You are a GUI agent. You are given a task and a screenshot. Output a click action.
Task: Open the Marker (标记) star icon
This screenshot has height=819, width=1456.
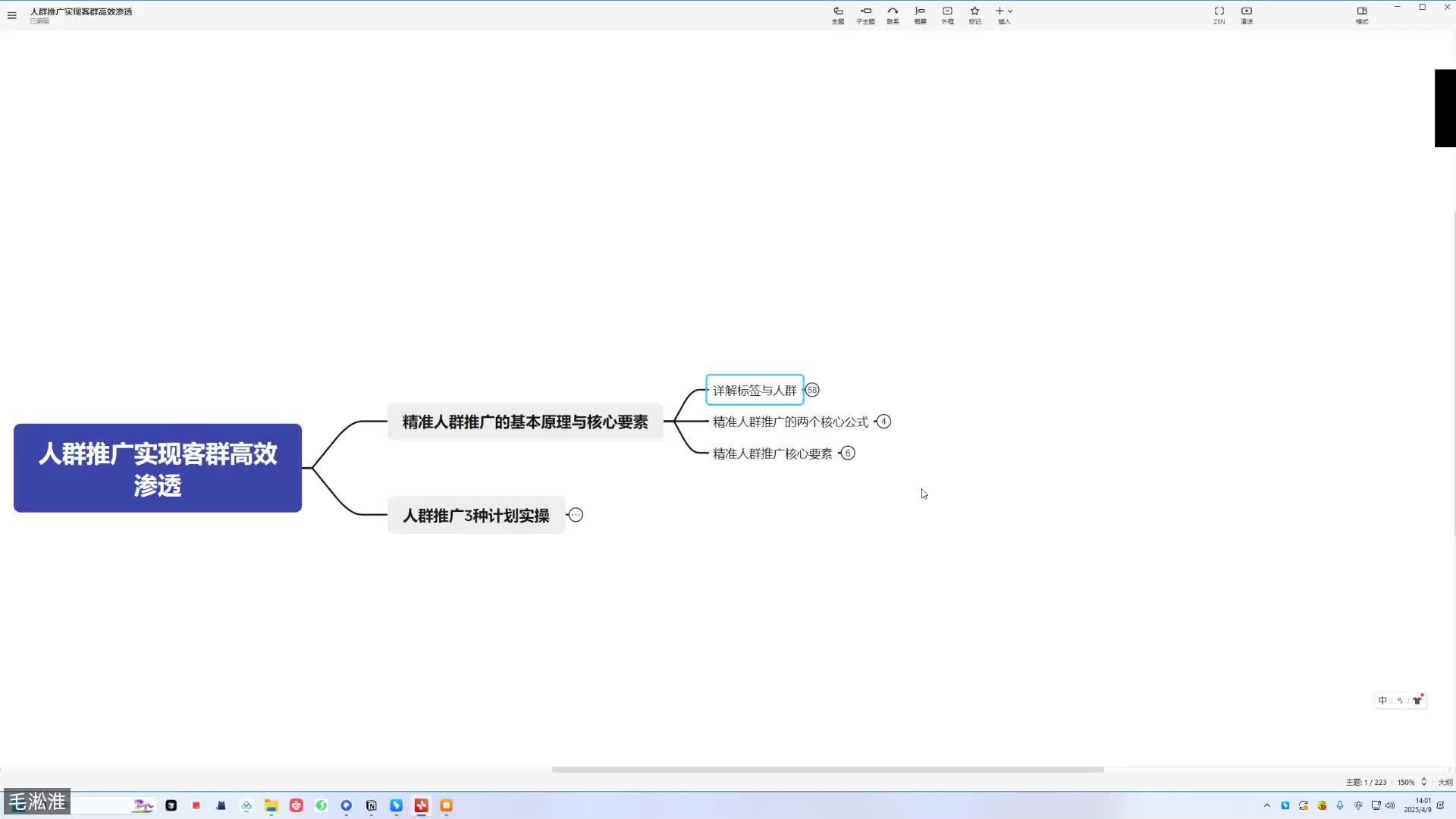974,14
